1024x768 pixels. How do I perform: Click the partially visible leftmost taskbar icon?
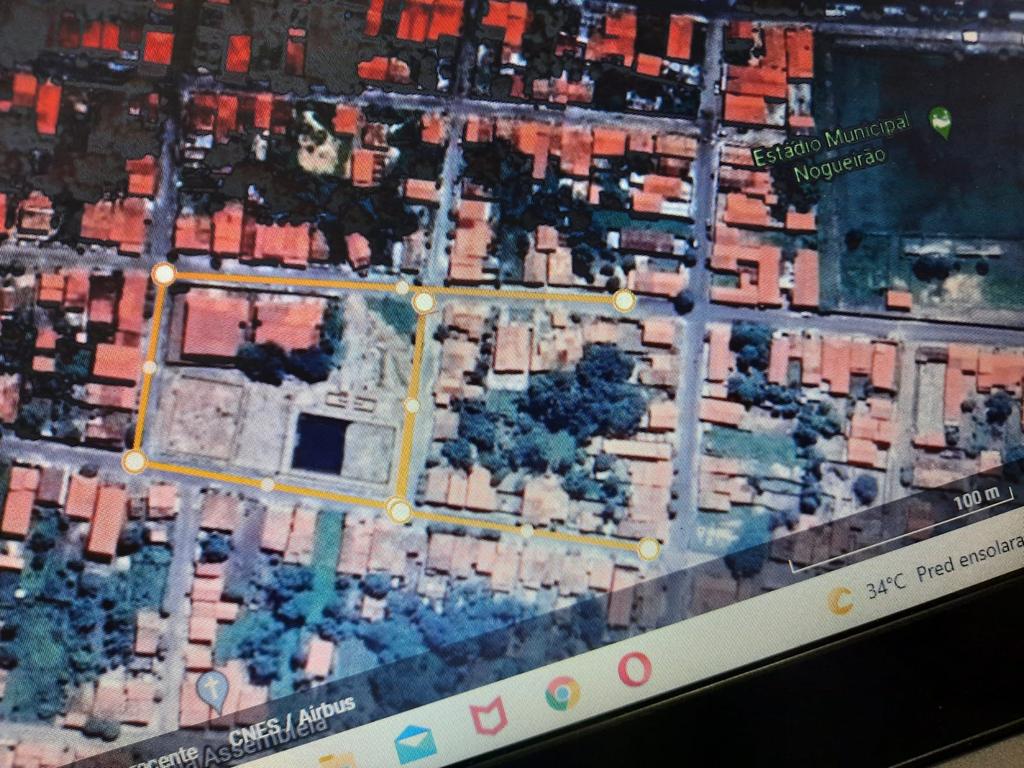point(340,758)
